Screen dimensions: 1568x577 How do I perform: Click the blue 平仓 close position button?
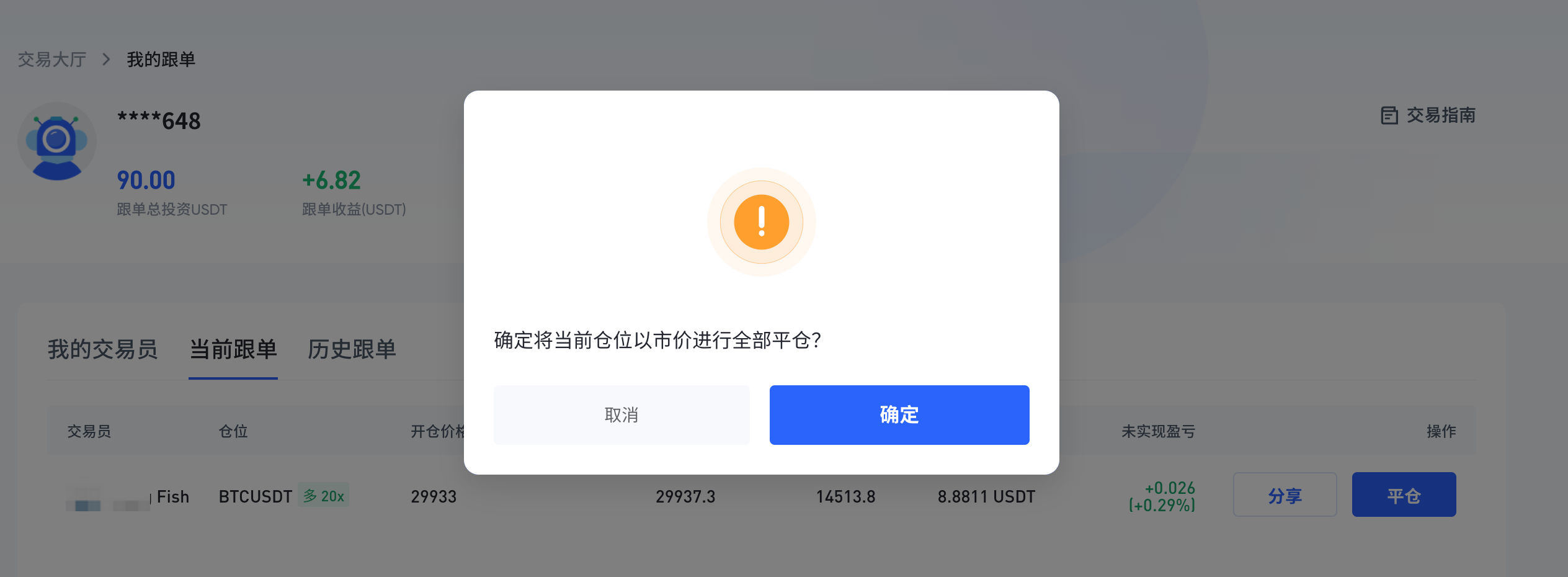1404,495
